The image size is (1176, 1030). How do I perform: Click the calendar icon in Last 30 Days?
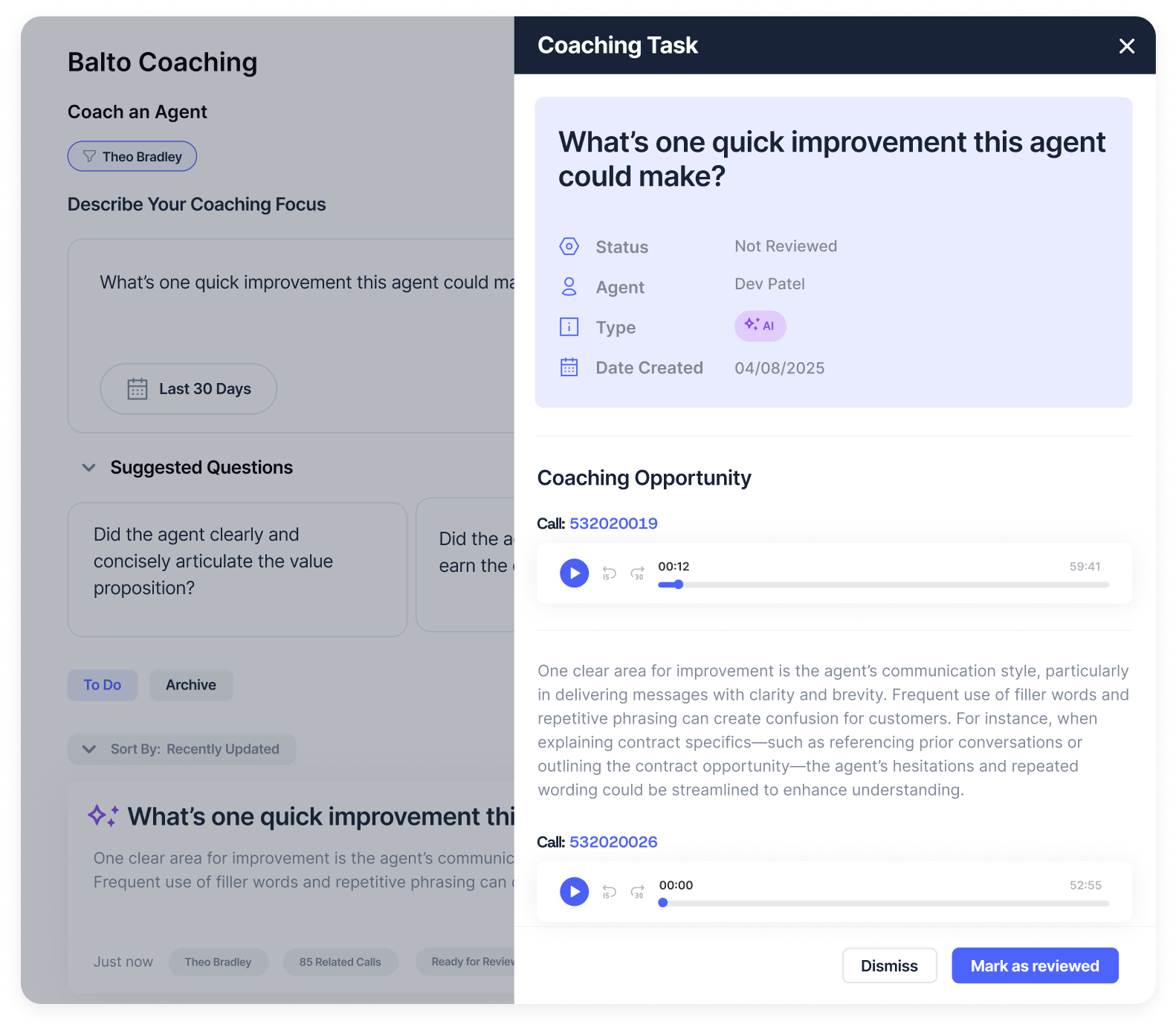coord(138,388)
